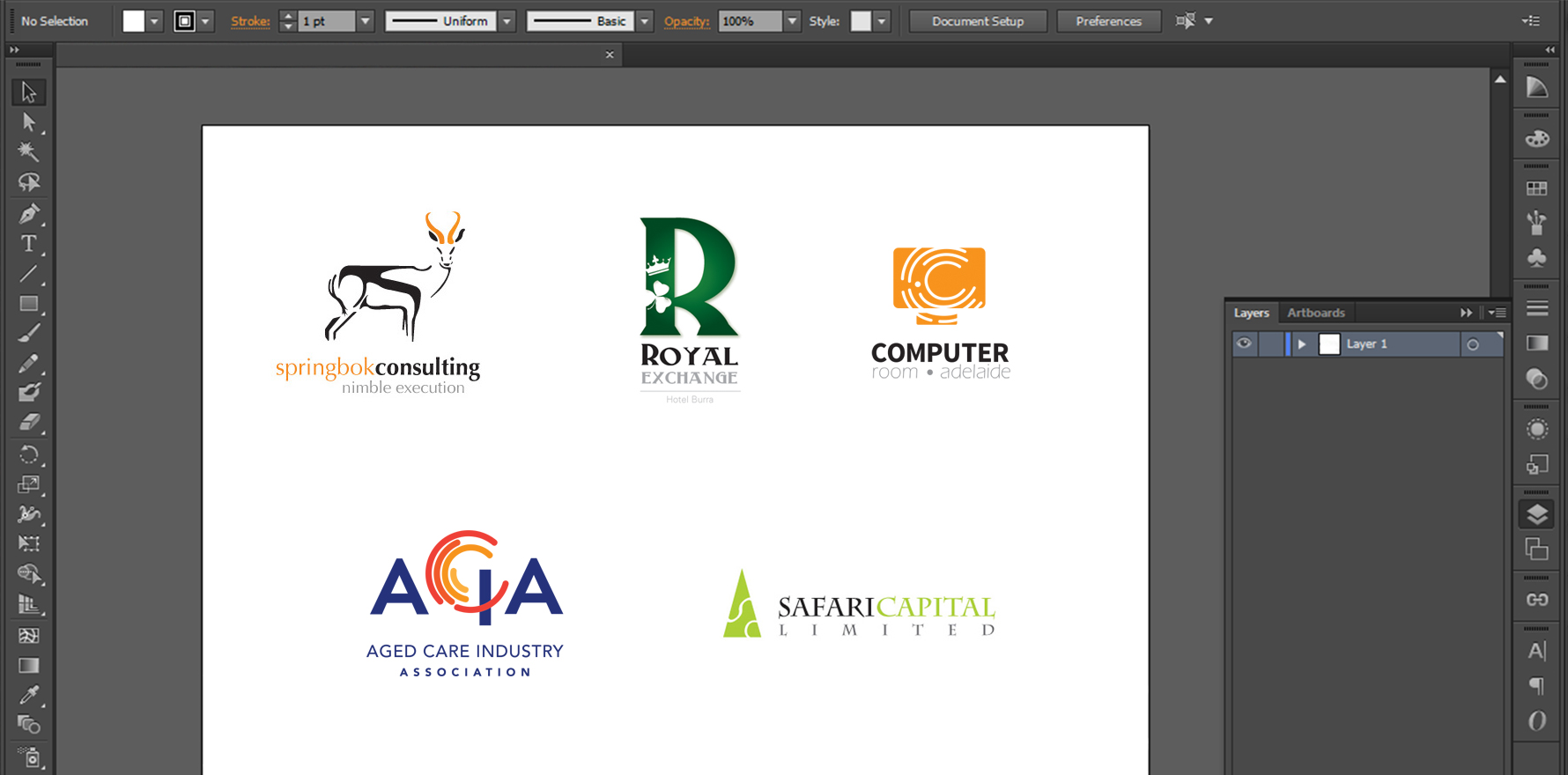Open the Links panel icon

pos(1536,600)
